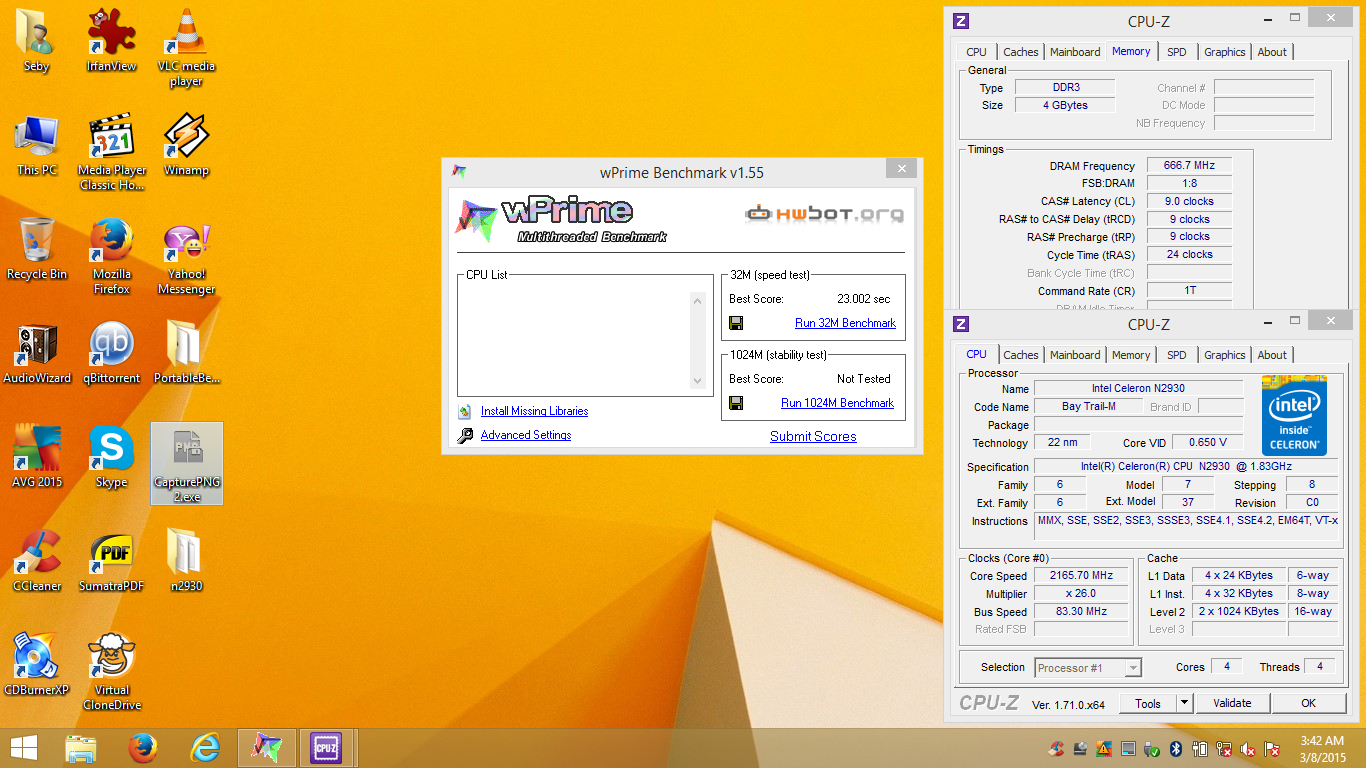This screenshot has height=768, width=1366.
Task: Click the taskbar clock showing 3:42 AM
Action: click(1321, 749)
